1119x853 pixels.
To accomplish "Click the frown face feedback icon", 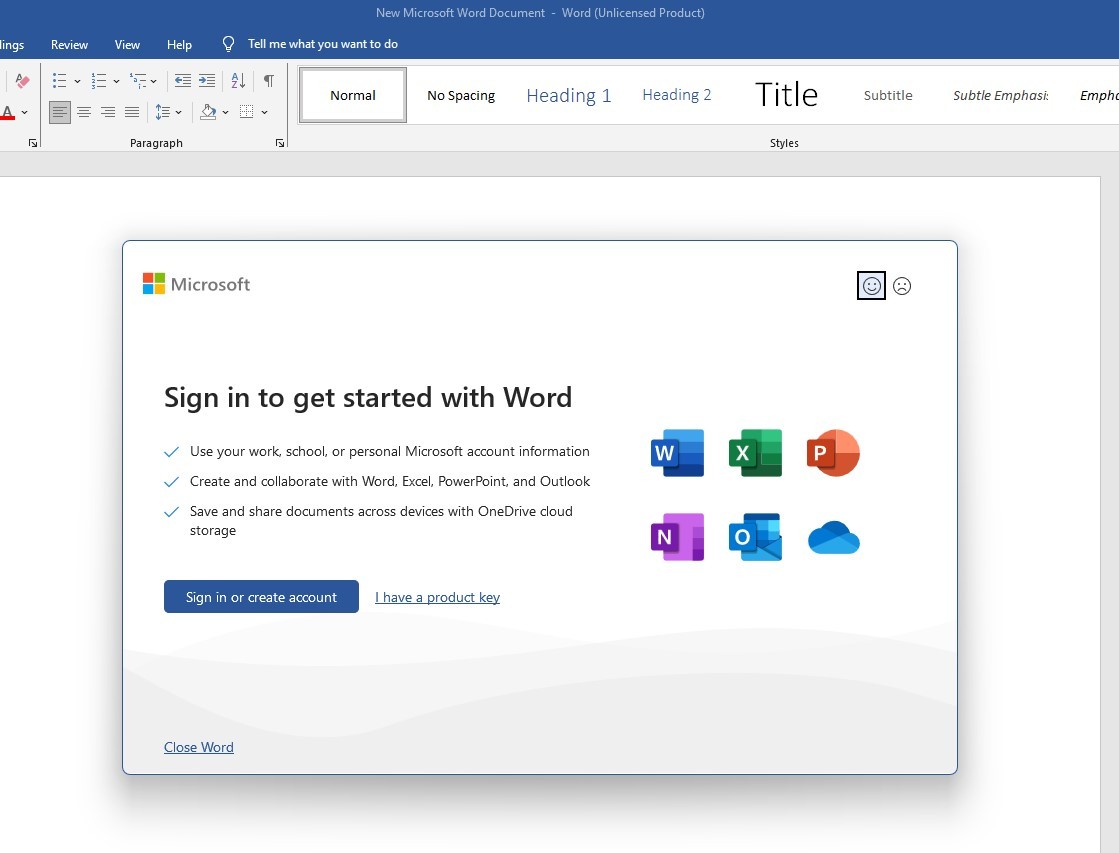I will [902, 286].
